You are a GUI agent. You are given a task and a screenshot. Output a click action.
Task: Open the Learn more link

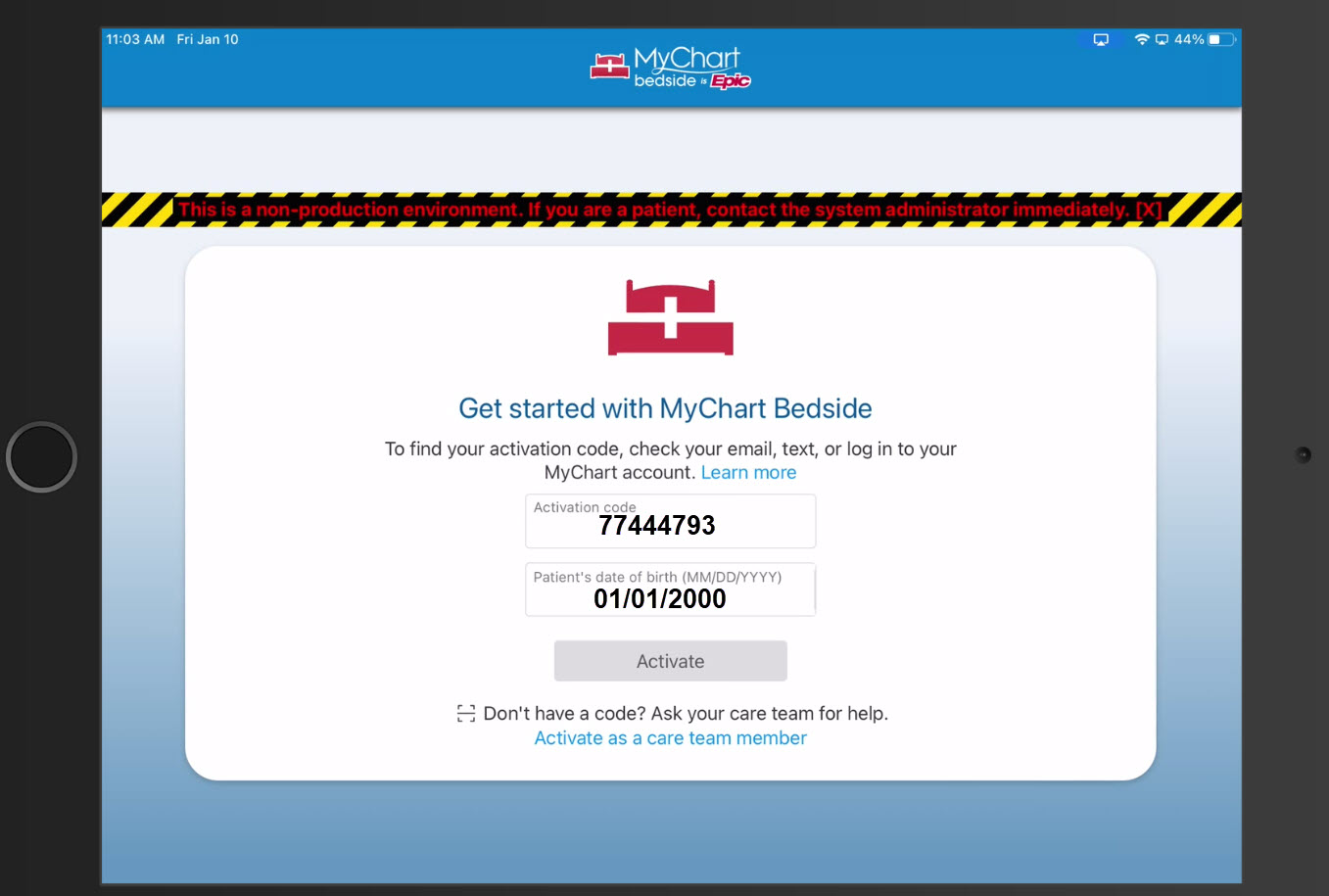coord(748,473)
